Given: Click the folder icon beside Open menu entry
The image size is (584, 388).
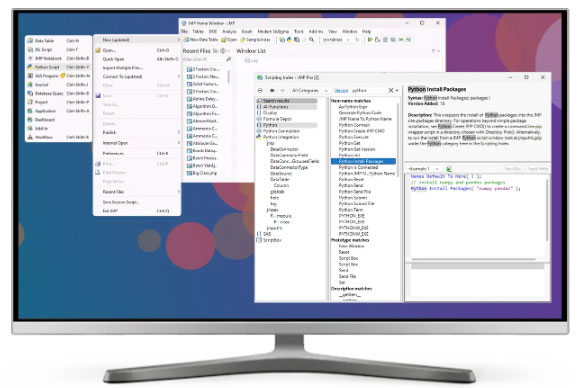Looking at the screenshot, I should 98,50.
